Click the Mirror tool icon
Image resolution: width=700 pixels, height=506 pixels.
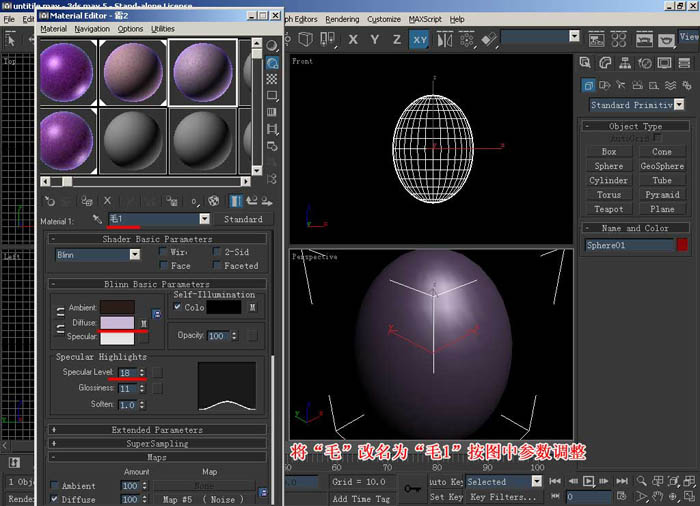click(x=444, y=40)
